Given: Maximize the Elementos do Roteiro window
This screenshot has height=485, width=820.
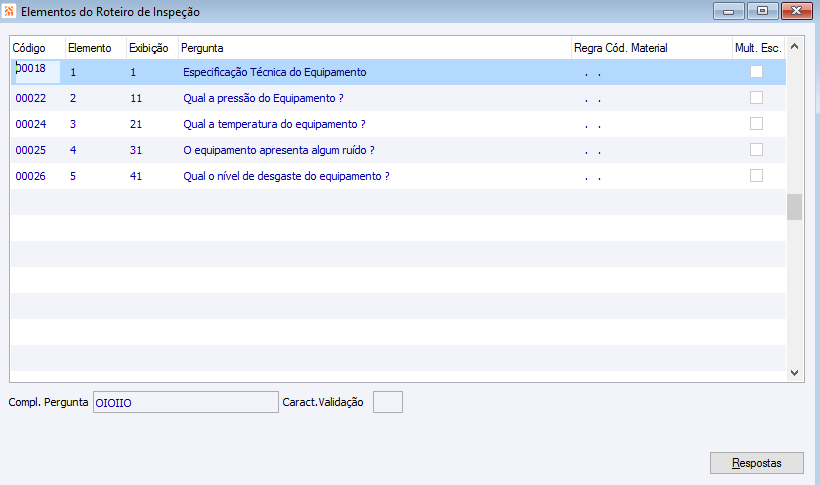Looking at the screenshot, I should click(762, 11).
